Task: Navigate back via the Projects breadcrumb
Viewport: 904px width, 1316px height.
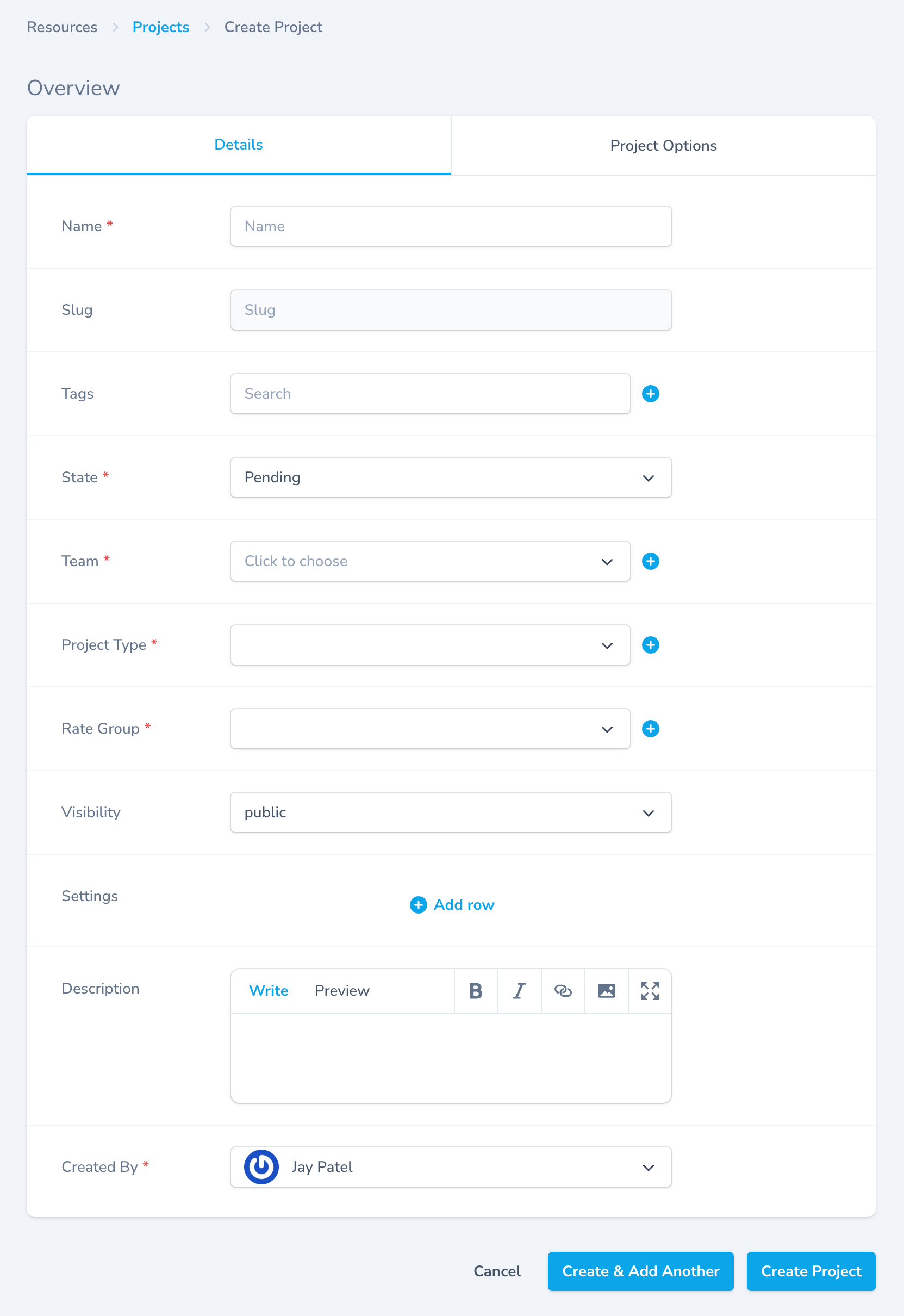Action: [161, 27]
